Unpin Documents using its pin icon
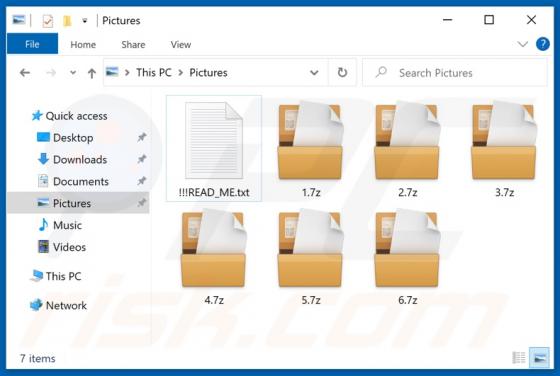The height and width of the screenshot is (376, 560). point(142,181)
